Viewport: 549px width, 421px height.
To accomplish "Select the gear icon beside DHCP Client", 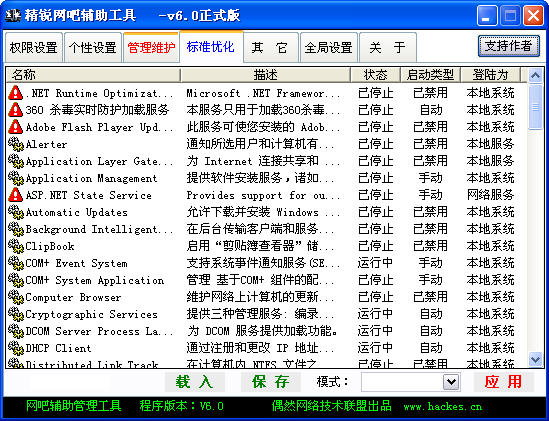I will [x=15, y=348].
